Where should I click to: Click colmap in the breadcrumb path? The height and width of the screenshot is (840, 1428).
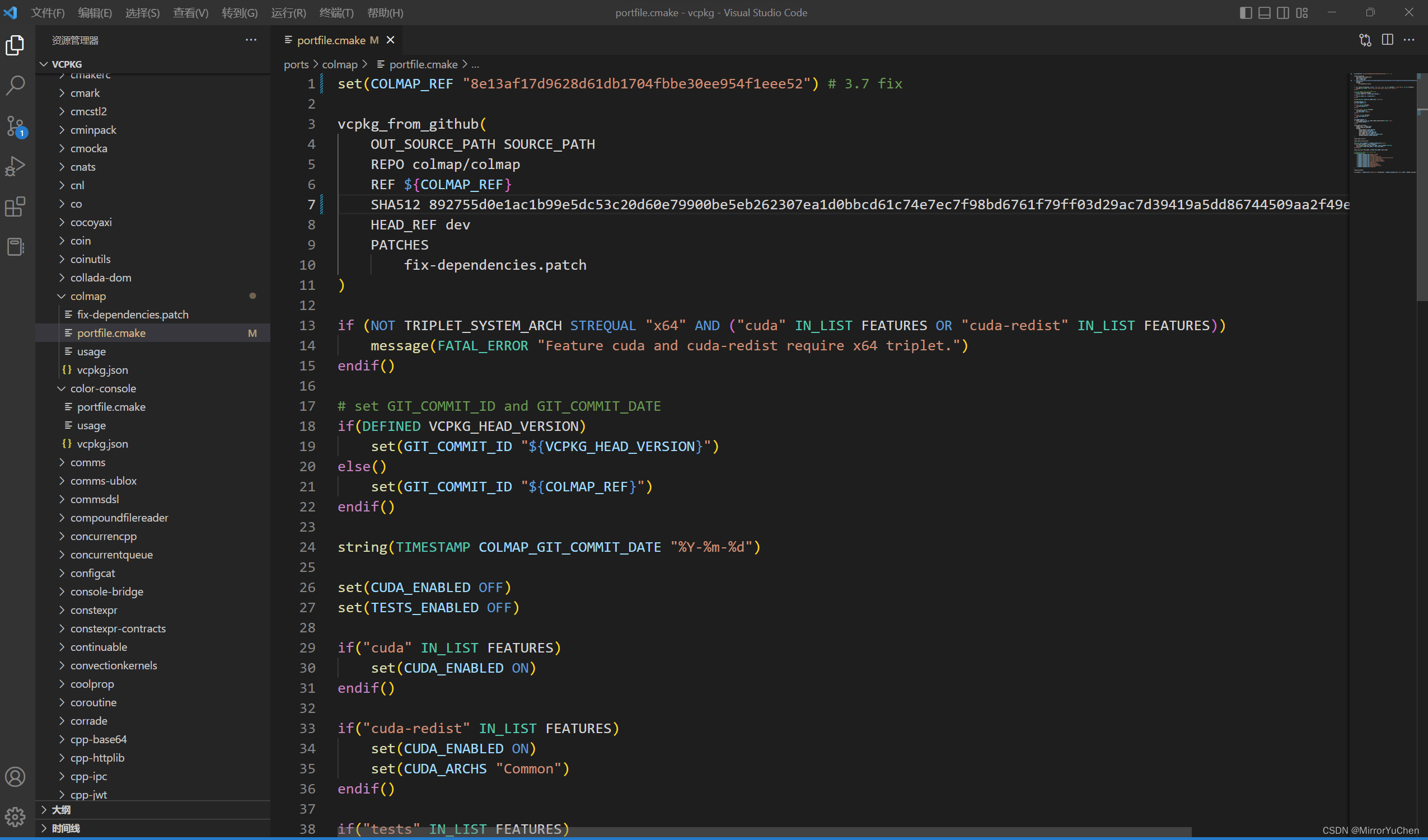point(339,64)
